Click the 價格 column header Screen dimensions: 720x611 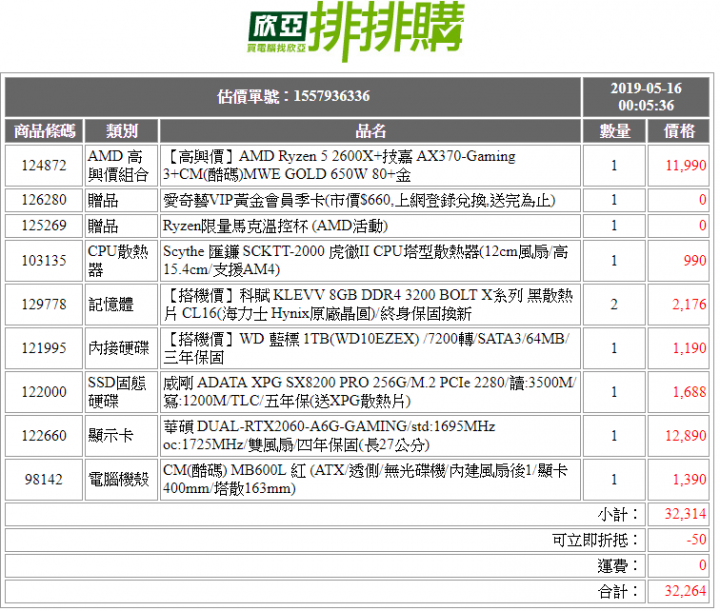pos(679,131)
